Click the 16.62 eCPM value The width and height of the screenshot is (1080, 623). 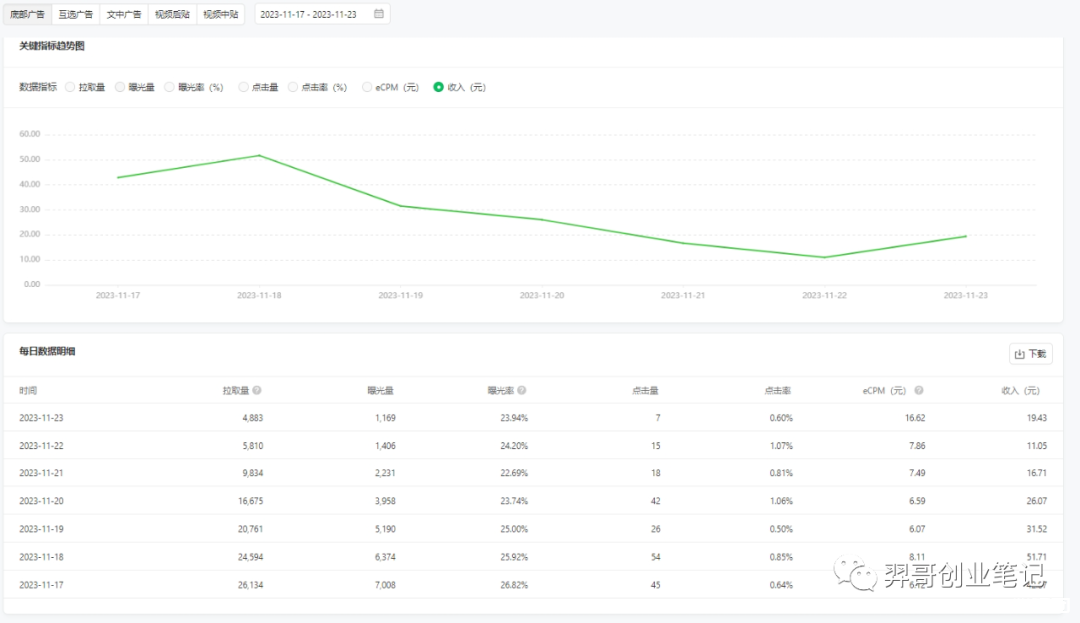click(915, 418)
